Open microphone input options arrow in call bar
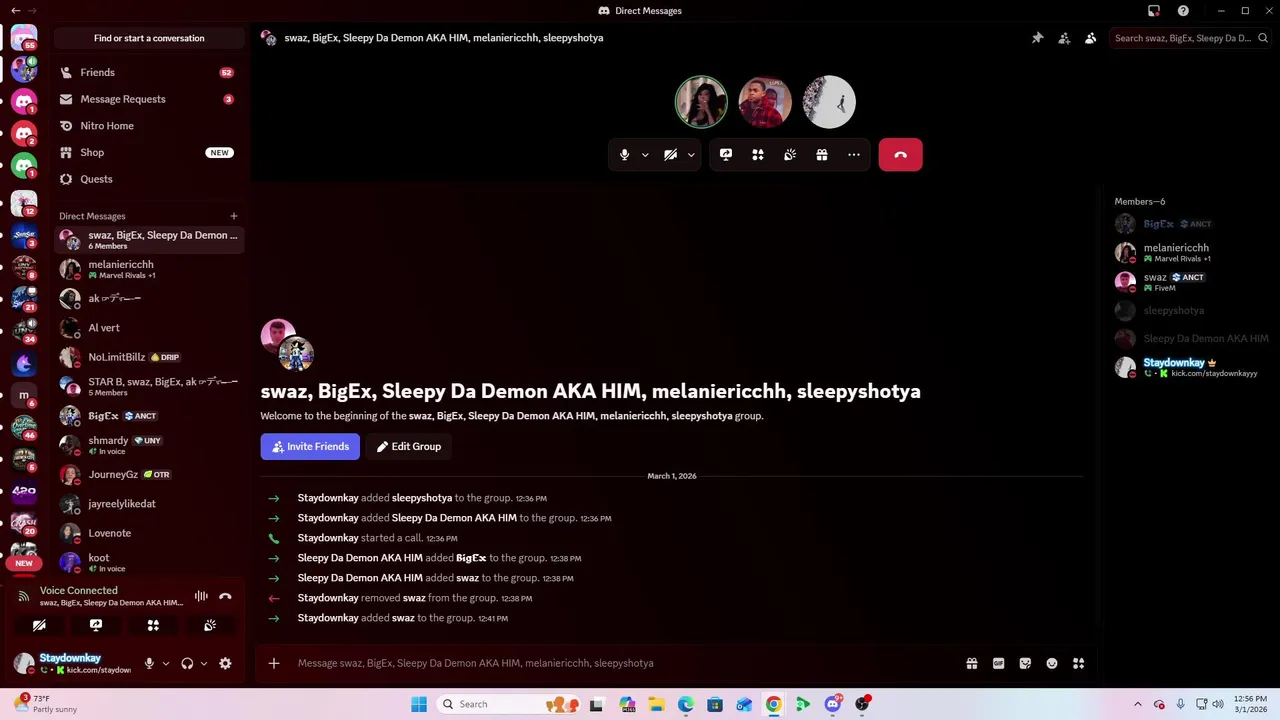1280x720 pixels. tap(645, 155)
